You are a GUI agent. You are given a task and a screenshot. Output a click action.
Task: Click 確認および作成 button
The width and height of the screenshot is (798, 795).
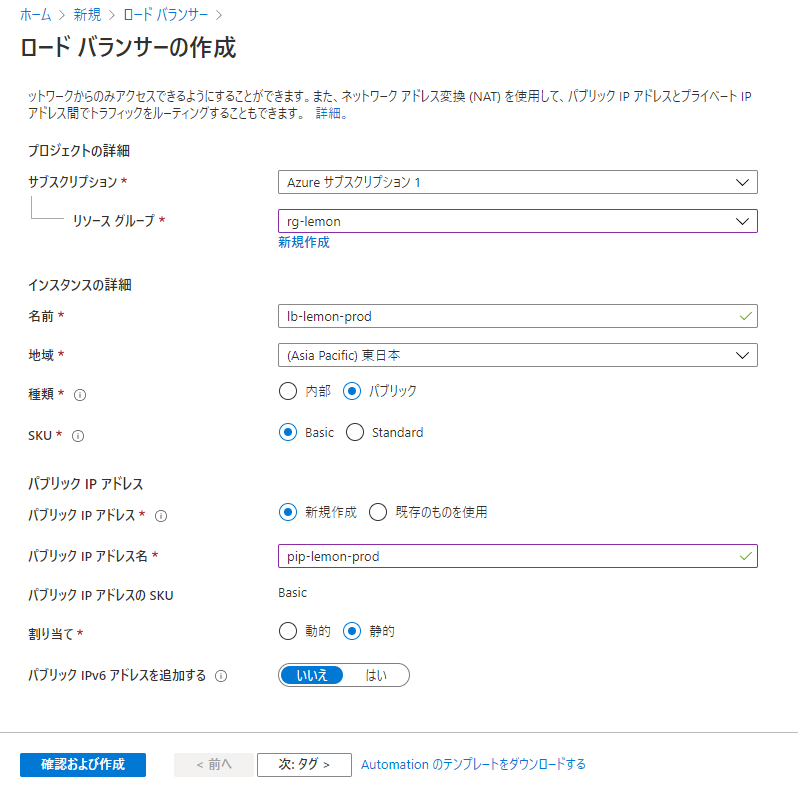[83, 765]
